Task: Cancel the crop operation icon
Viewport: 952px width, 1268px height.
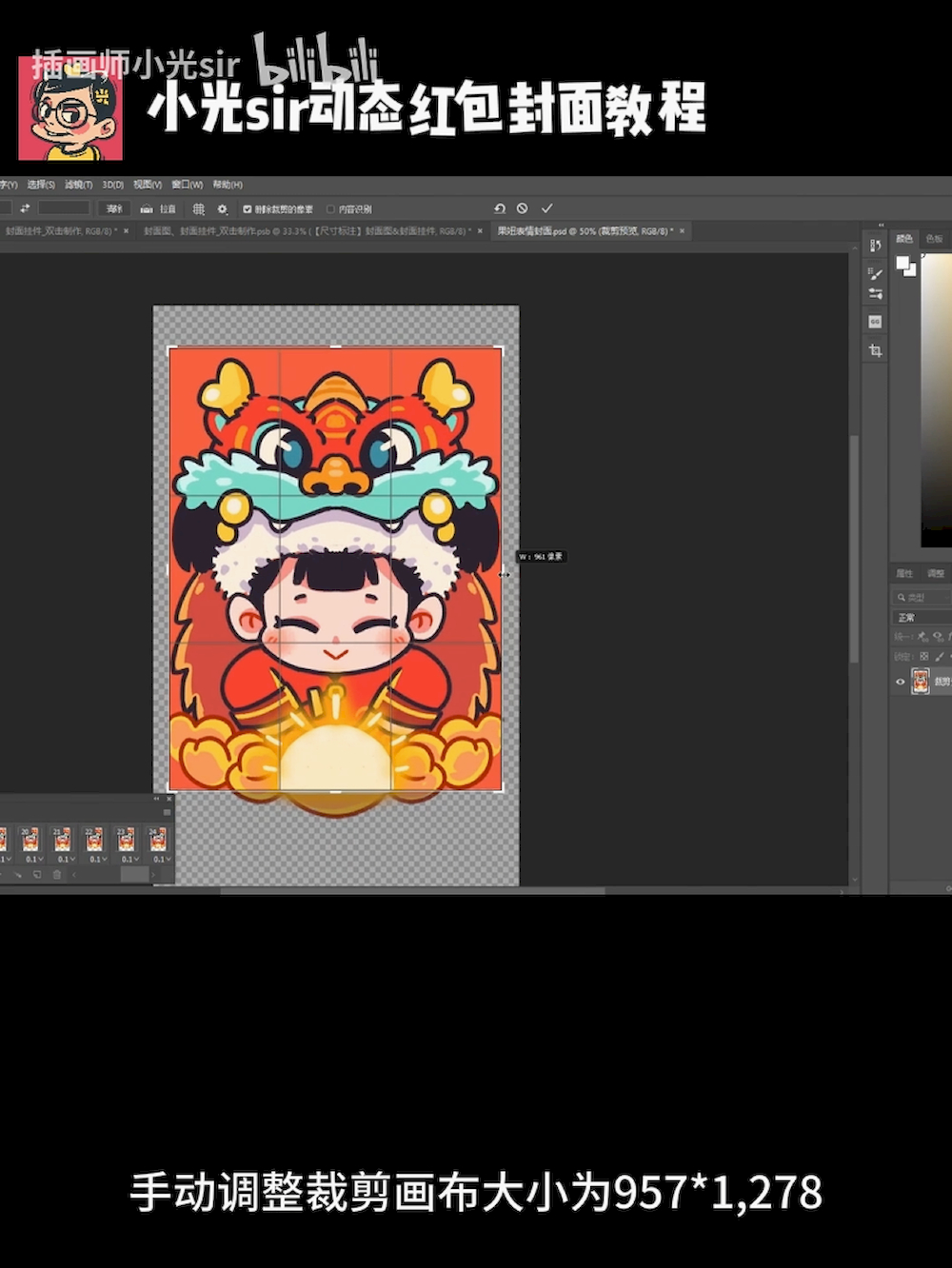Action: click(523, 208)
